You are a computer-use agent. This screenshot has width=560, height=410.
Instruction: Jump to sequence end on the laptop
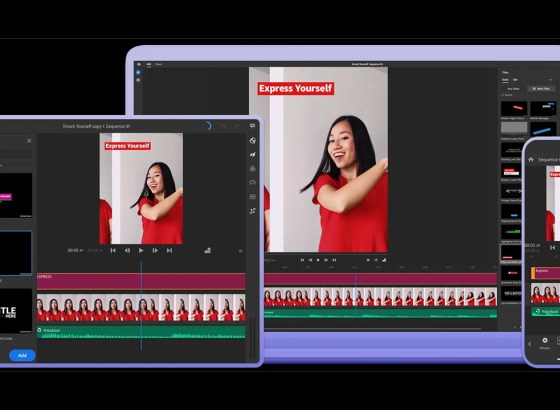334,260
